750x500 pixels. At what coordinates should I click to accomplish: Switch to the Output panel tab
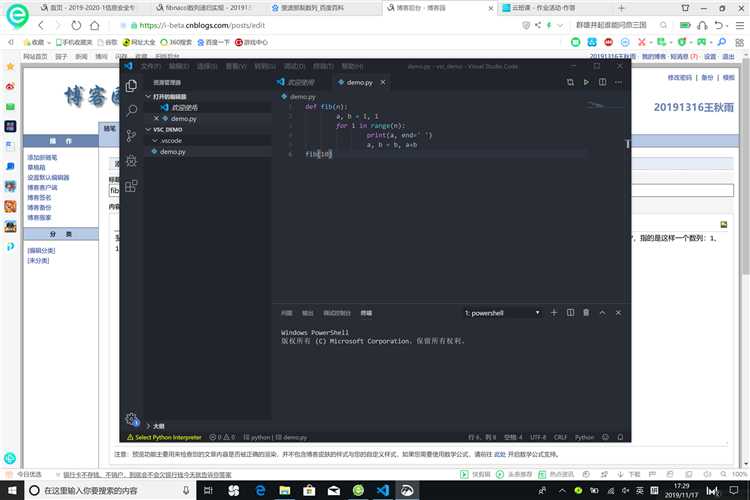coord(308,313)
